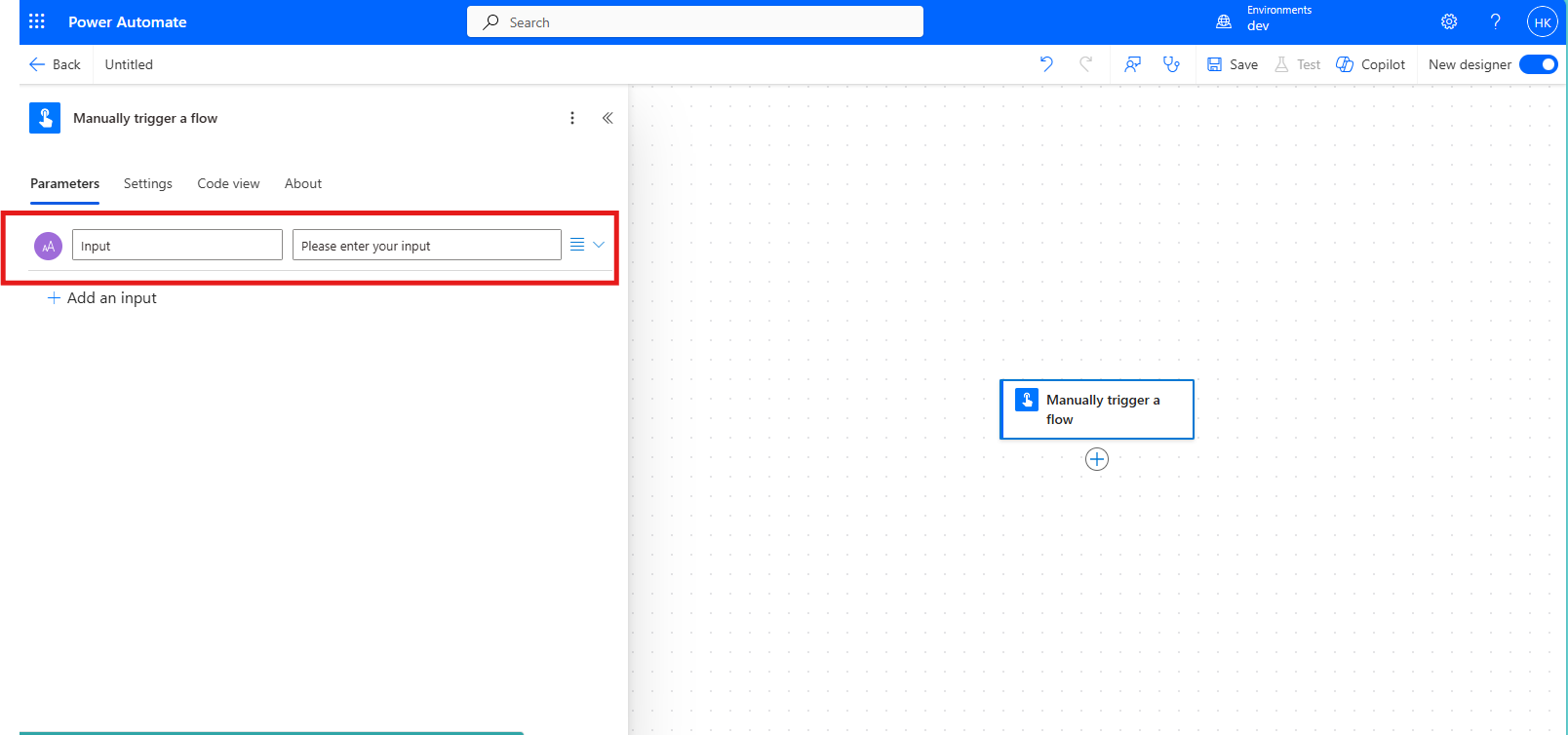This screenshot has width=1568, height=735.
Task: Click the Search box
Action: tap(694, 21)
